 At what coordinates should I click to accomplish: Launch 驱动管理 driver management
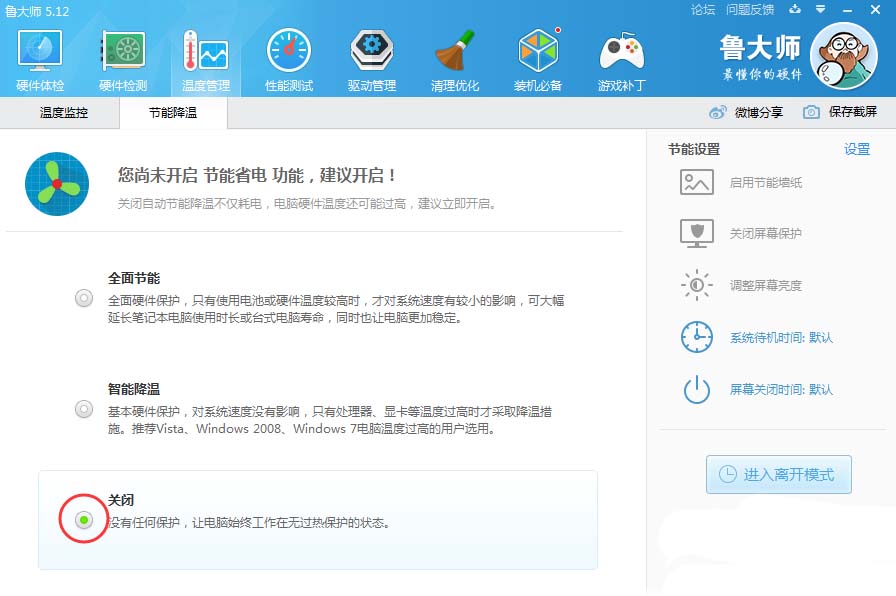click(371, 57)
